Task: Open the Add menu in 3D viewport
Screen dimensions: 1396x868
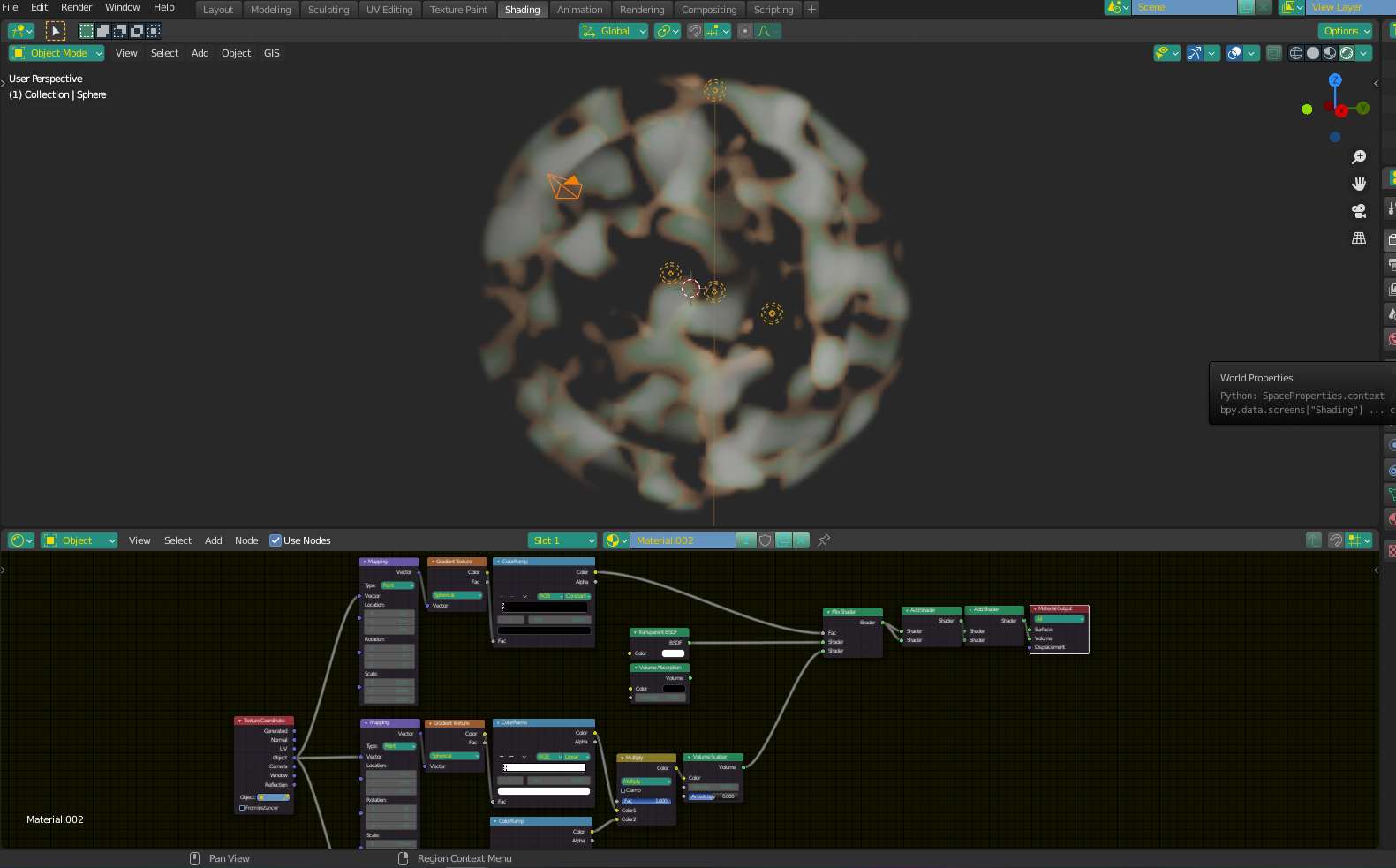Action: 200,53
